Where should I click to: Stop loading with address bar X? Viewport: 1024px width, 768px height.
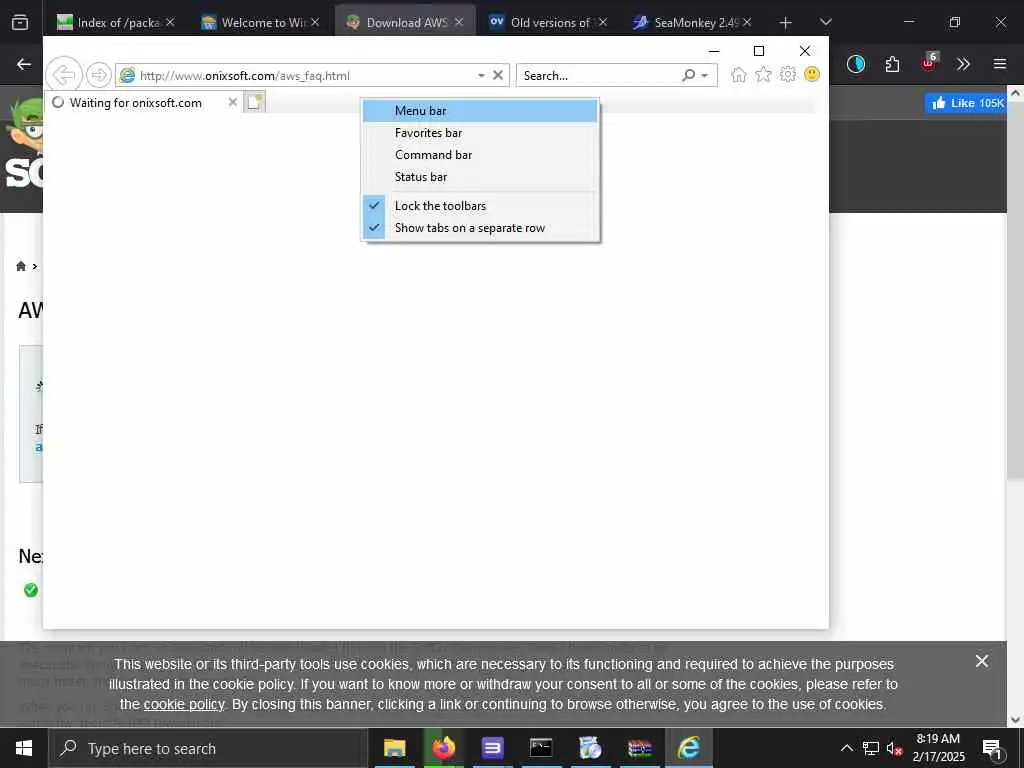[x=498, y=75]
